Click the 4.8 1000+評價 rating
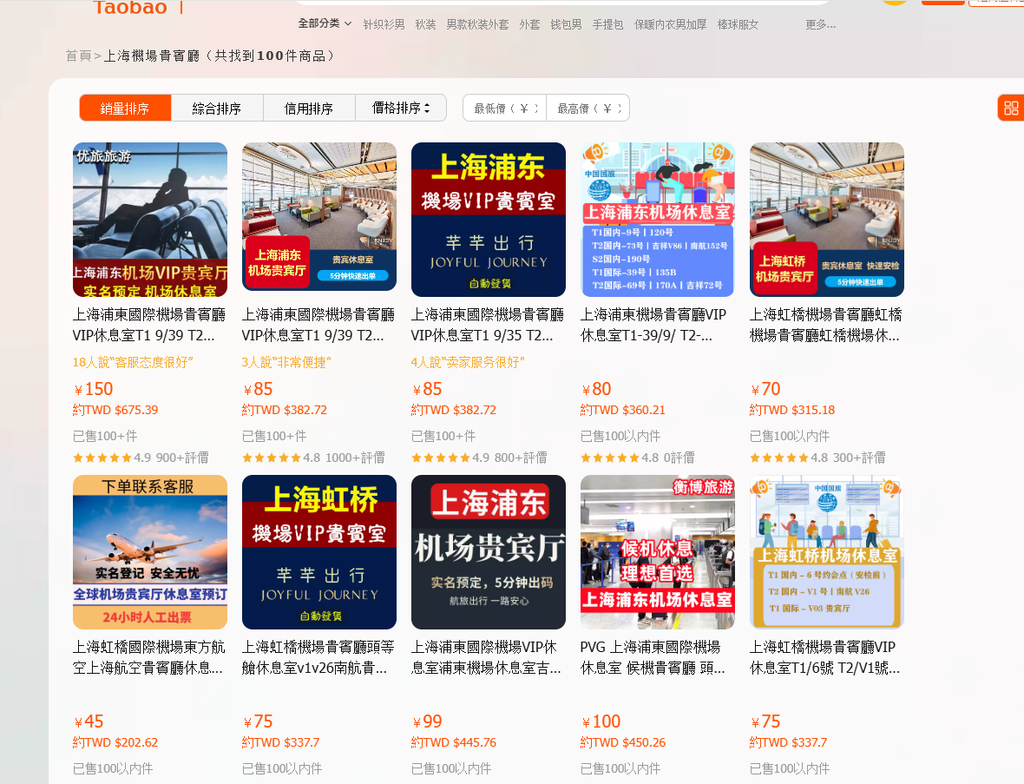The width and height of the screenshot is (1024, 784). tap(313, 458)
